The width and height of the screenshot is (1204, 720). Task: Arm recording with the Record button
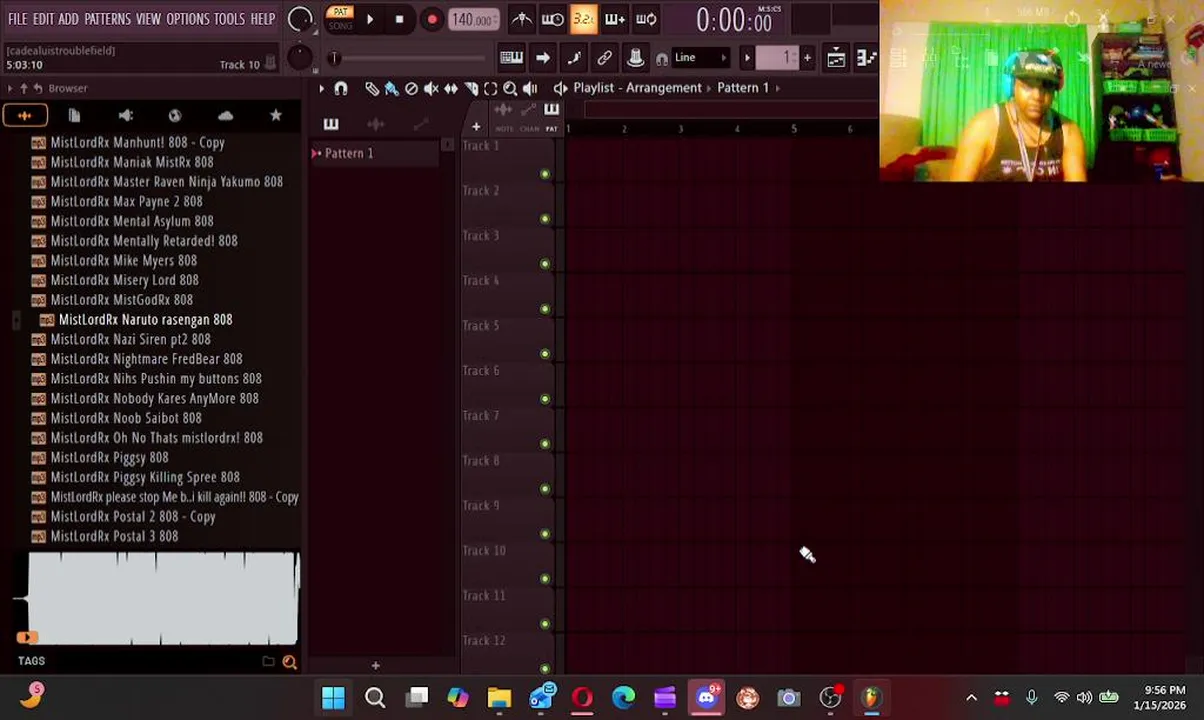click(x=431, y=19)
